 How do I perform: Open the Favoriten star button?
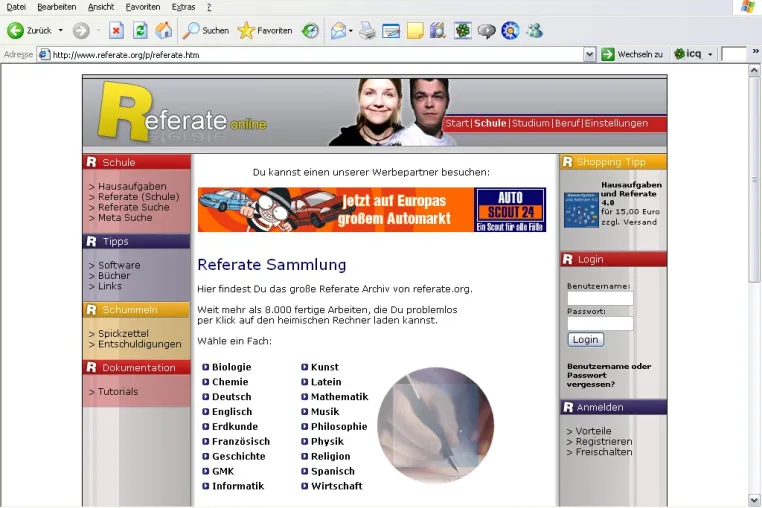click(x=265, y=31)
